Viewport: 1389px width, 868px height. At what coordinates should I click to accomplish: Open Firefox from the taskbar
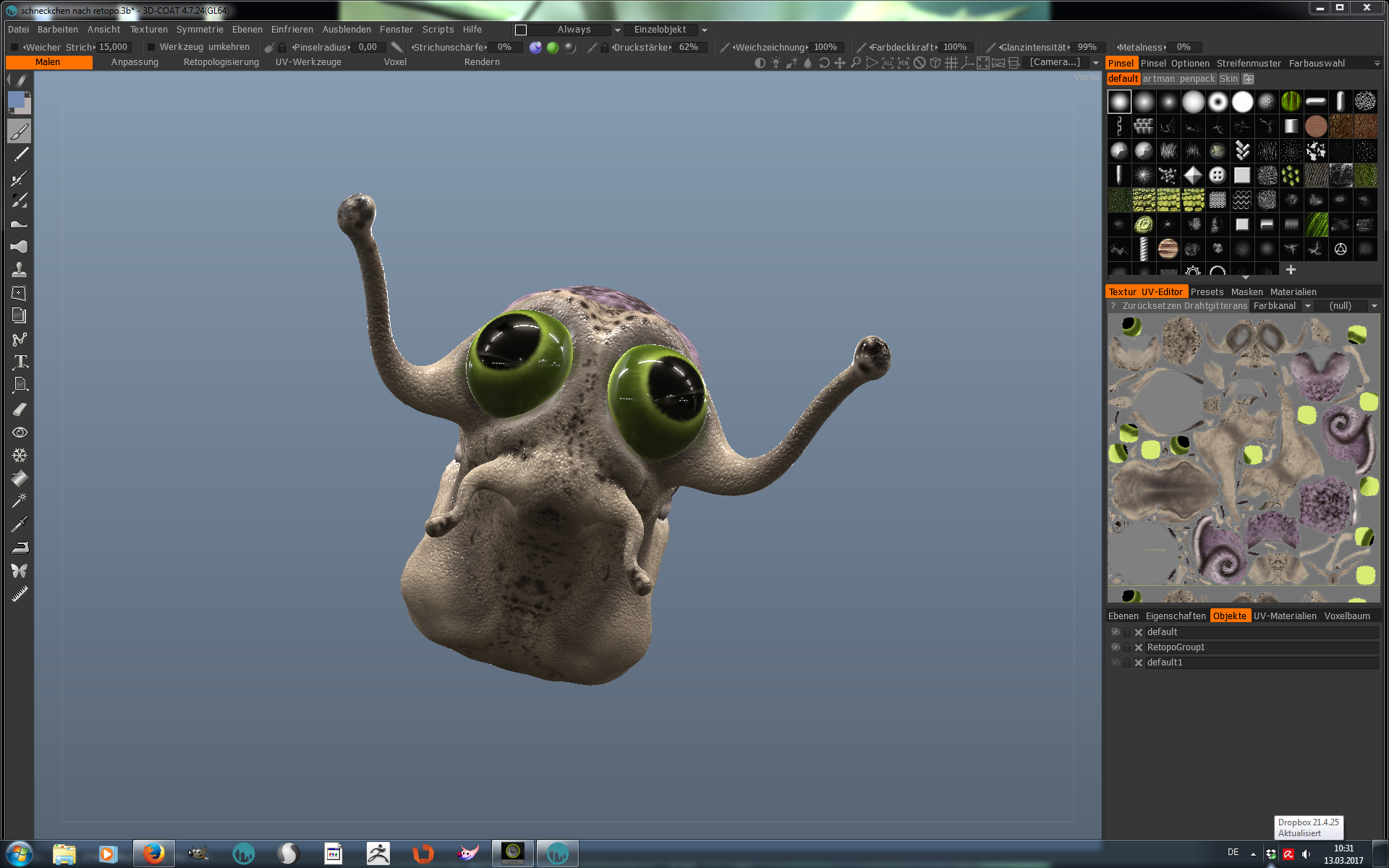point(153,854)
